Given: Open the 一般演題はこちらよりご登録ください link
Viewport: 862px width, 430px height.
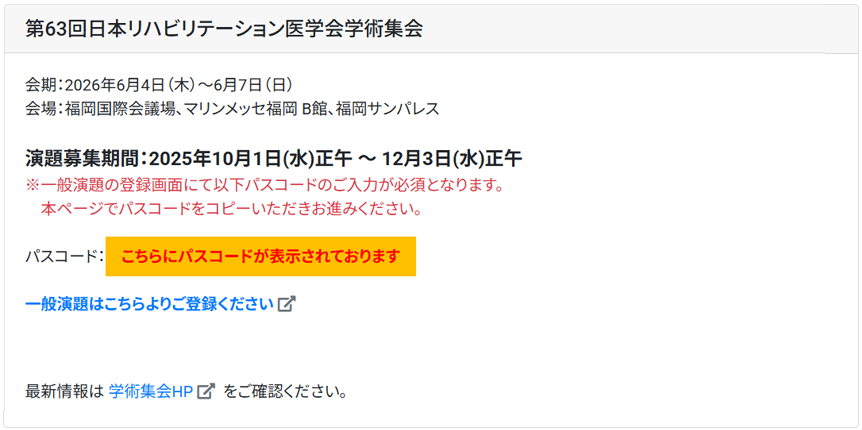Looking at the screenshot, I should [149, 304].
